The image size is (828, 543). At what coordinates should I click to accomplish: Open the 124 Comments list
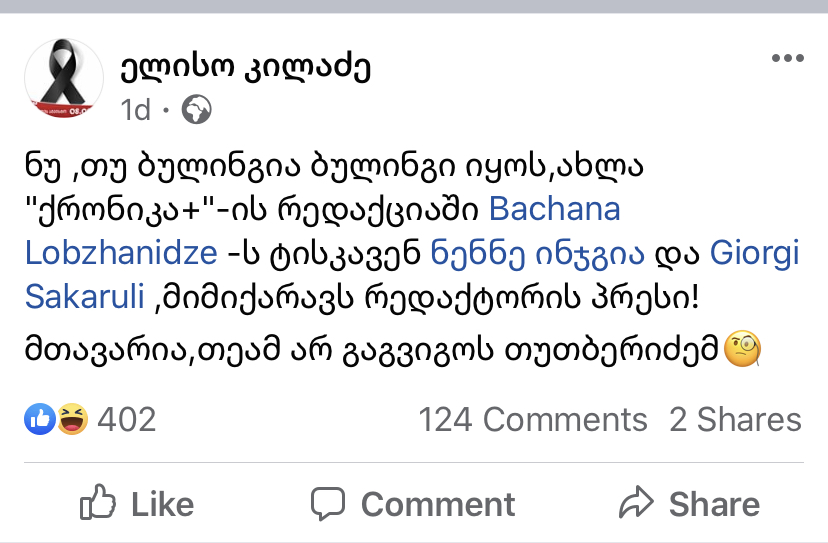pos(532,420)
